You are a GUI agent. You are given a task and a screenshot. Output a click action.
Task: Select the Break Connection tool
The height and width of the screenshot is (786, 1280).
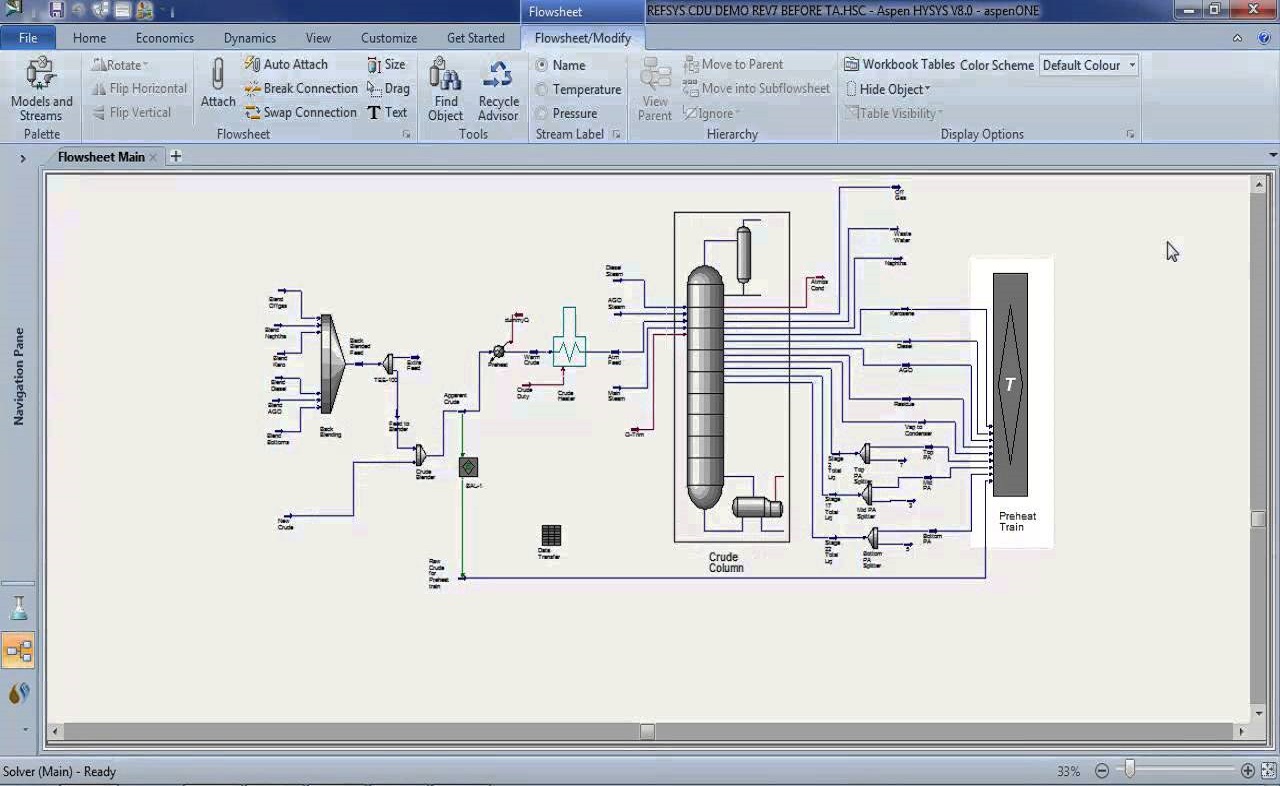point(301,88)
